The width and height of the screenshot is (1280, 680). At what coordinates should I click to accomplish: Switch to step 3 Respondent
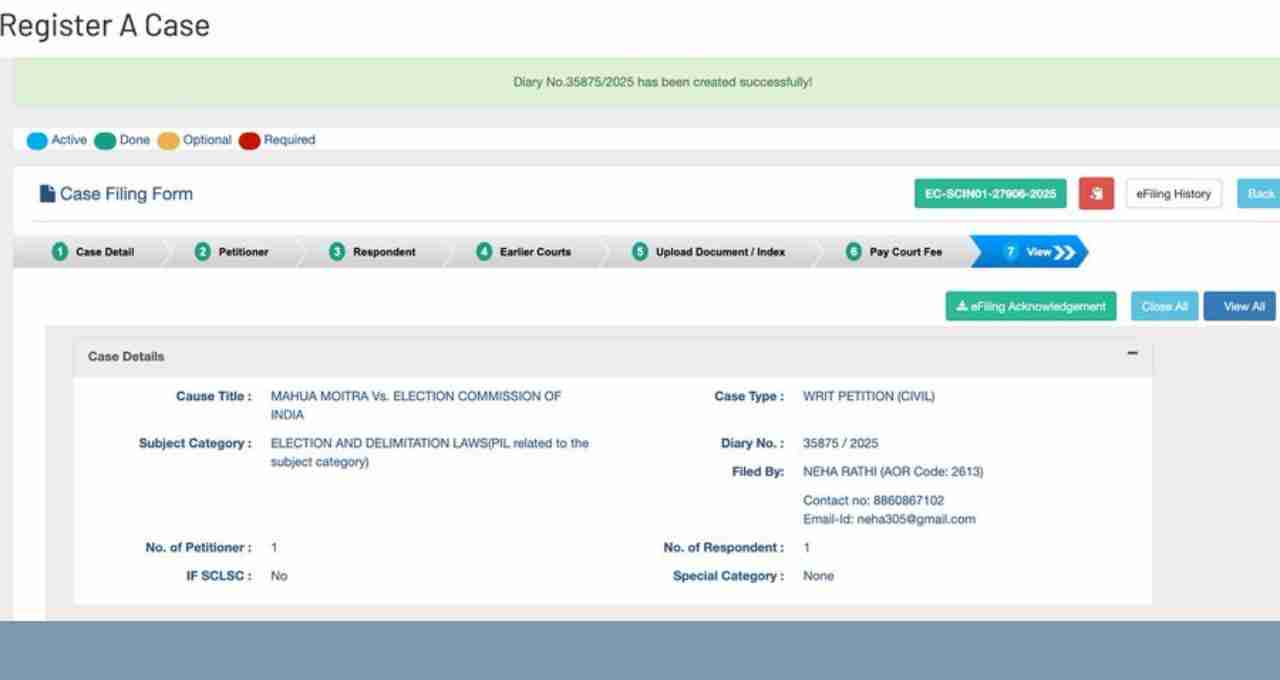pos(372,252)
